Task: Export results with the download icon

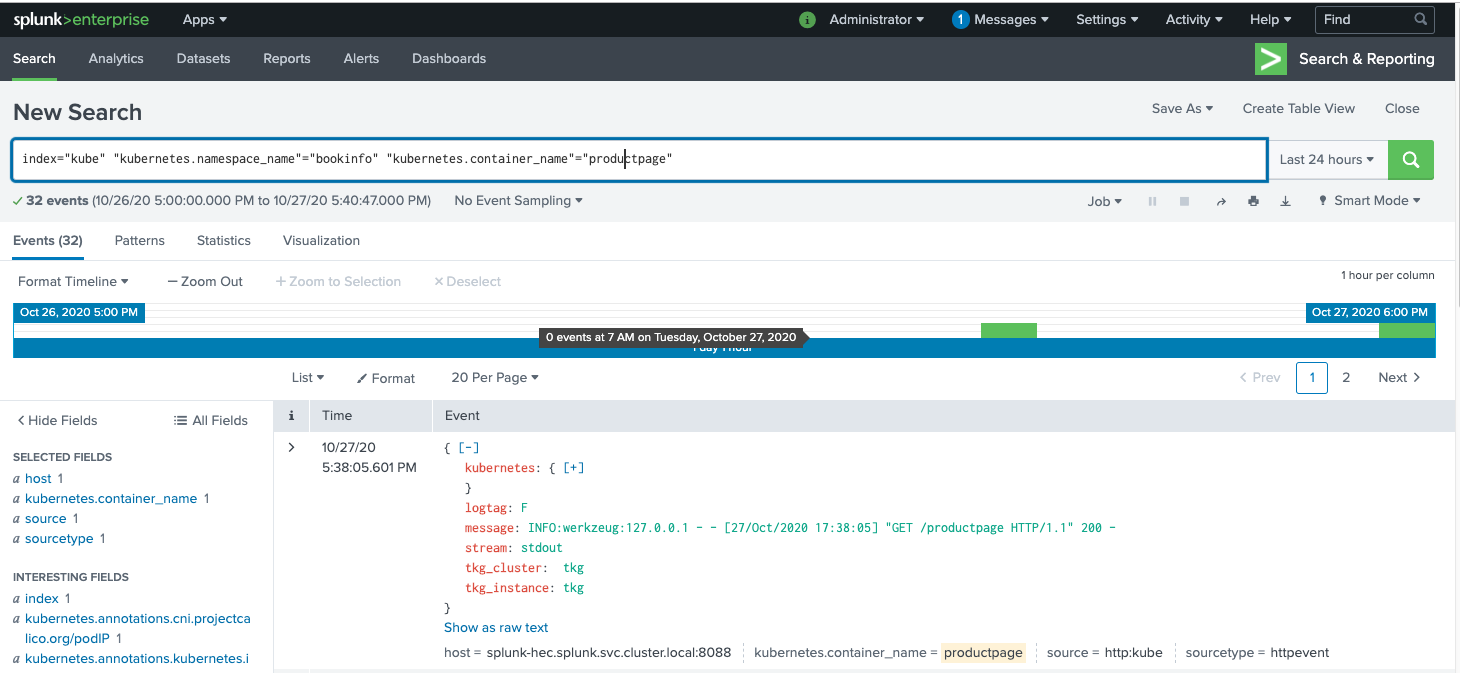Action: [1286, 201]
